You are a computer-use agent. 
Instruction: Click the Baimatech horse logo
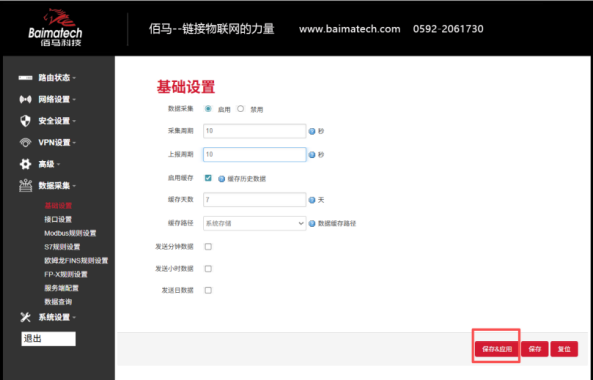(x=55, y=27)
